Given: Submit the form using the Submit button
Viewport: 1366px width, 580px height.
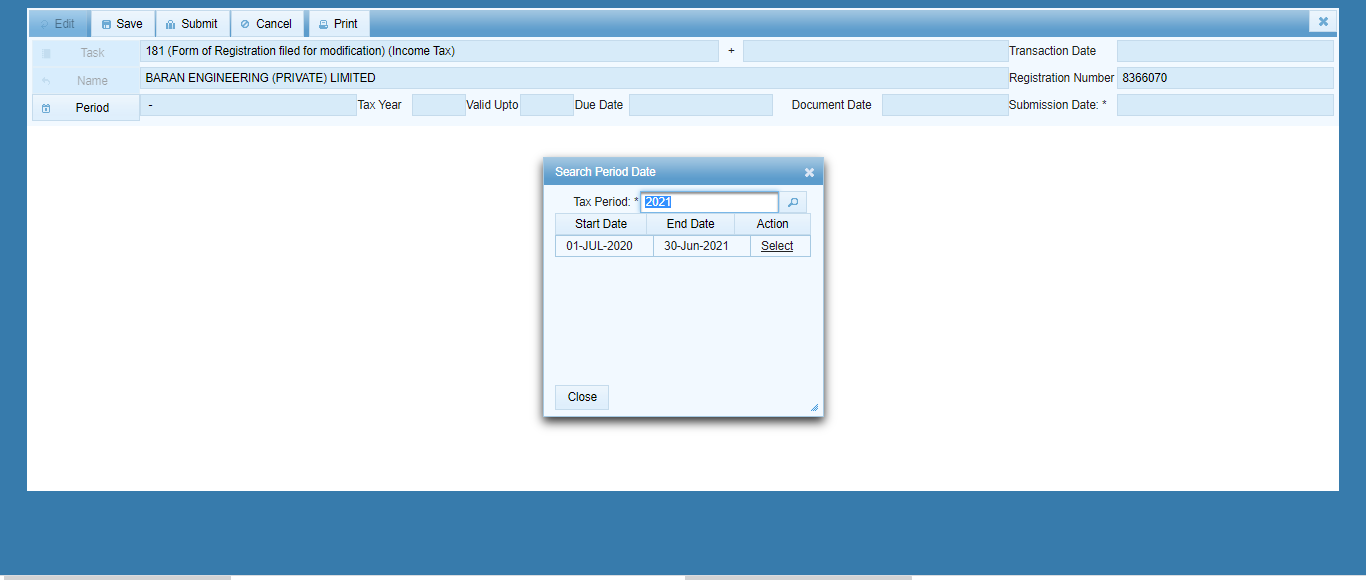Looking at the screenshot, I should [x=192, y=24].
